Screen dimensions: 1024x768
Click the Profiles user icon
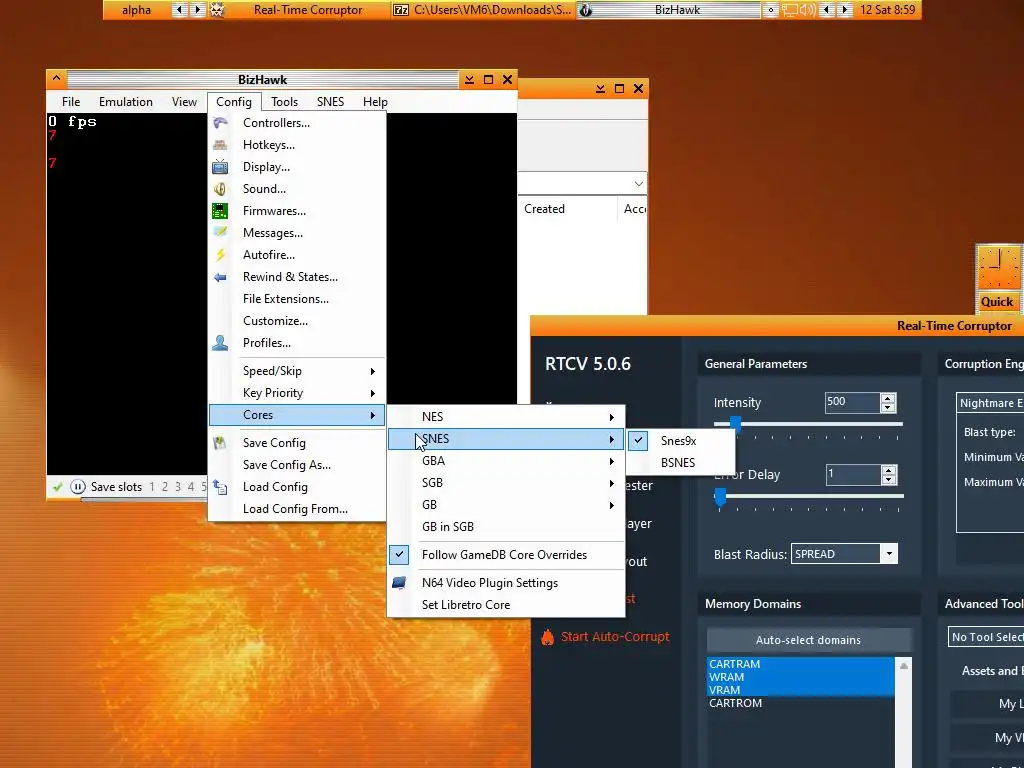(x=220, y=343)
